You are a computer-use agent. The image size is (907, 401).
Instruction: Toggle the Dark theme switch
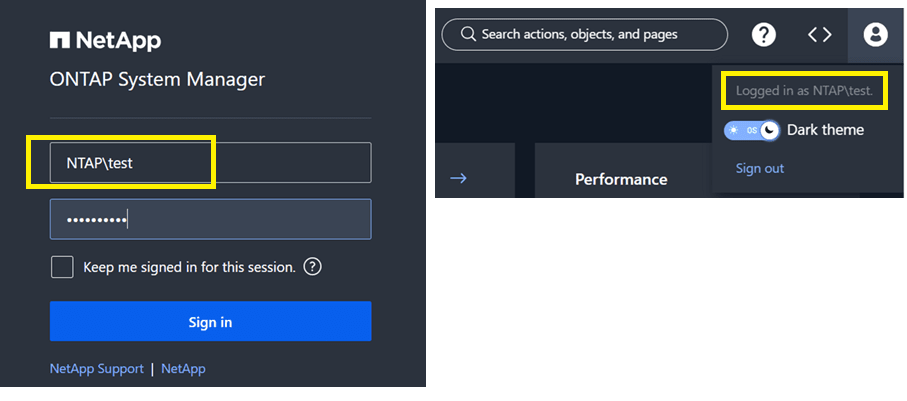tap(751, 131)
